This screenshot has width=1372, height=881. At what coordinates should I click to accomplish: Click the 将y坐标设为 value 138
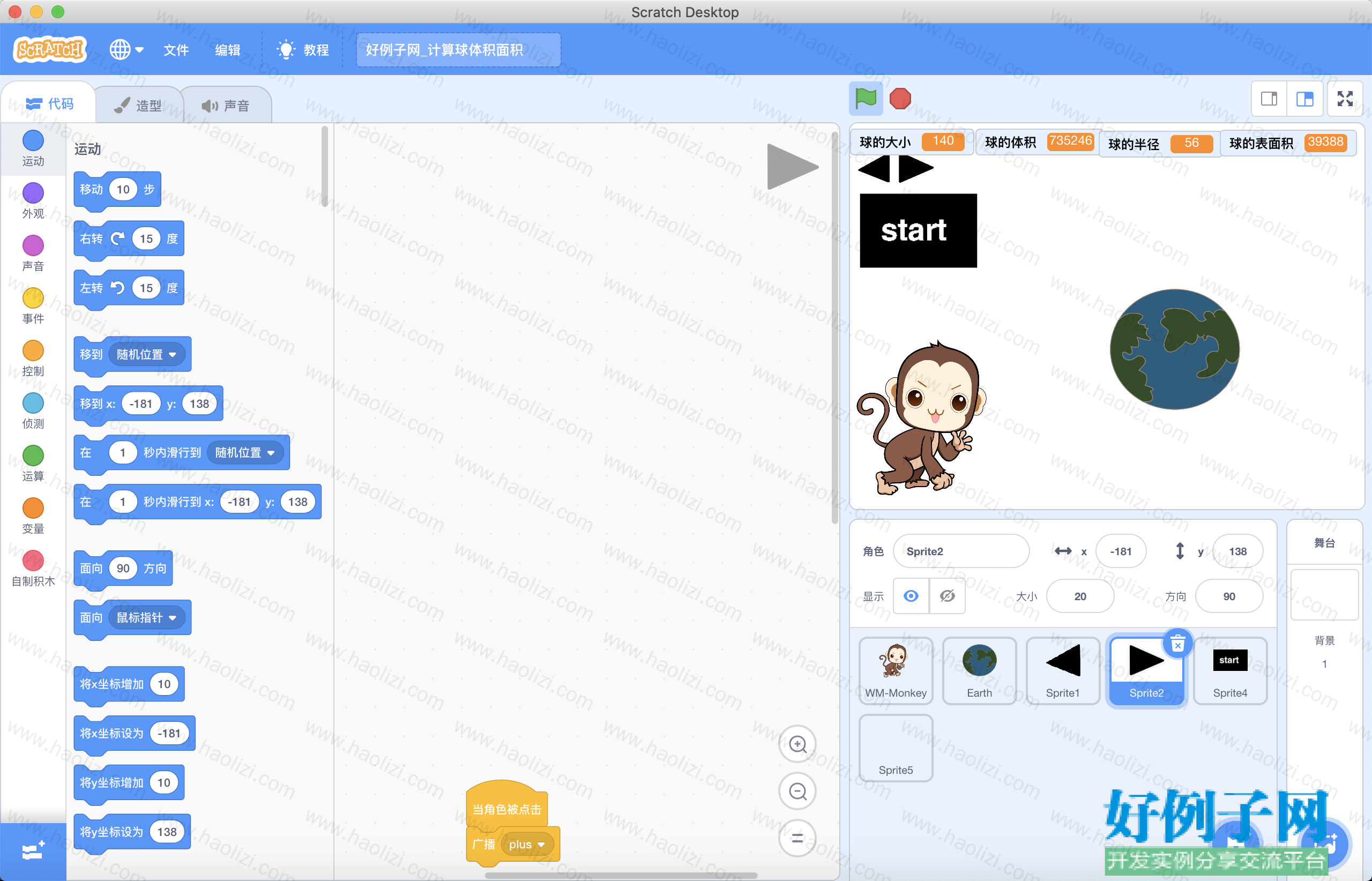[x=167, y=832]
